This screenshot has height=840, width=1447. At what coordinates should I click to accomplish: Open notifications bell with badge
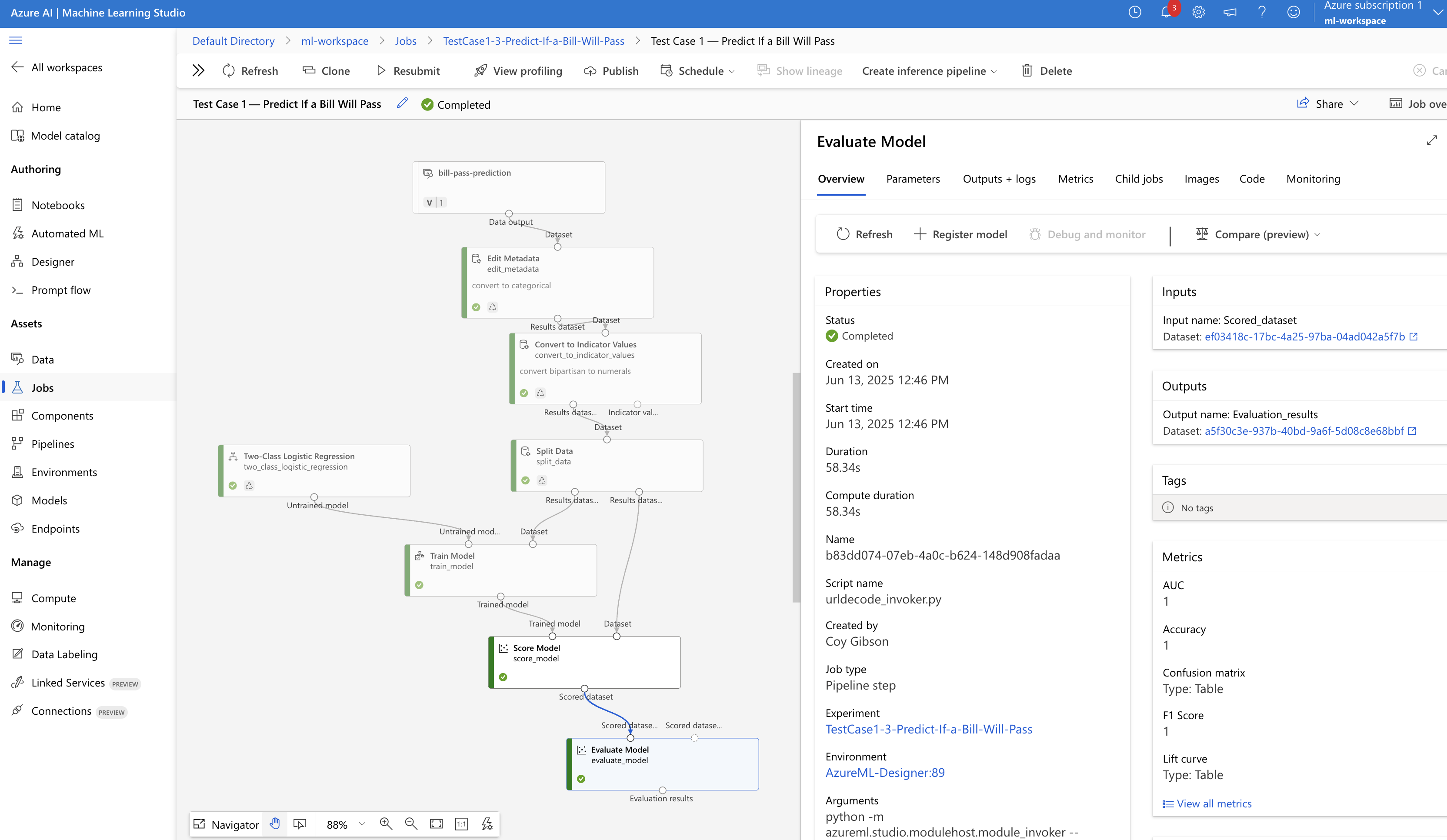click(x=1167, y=12)
